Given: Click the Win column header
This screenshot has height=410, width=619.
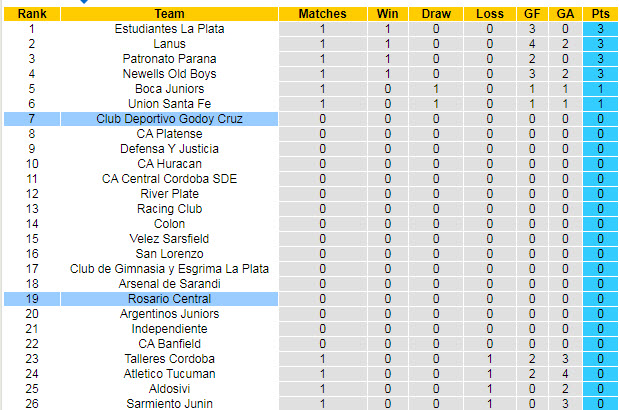Looking at the screenshot, I should (387, 14).
